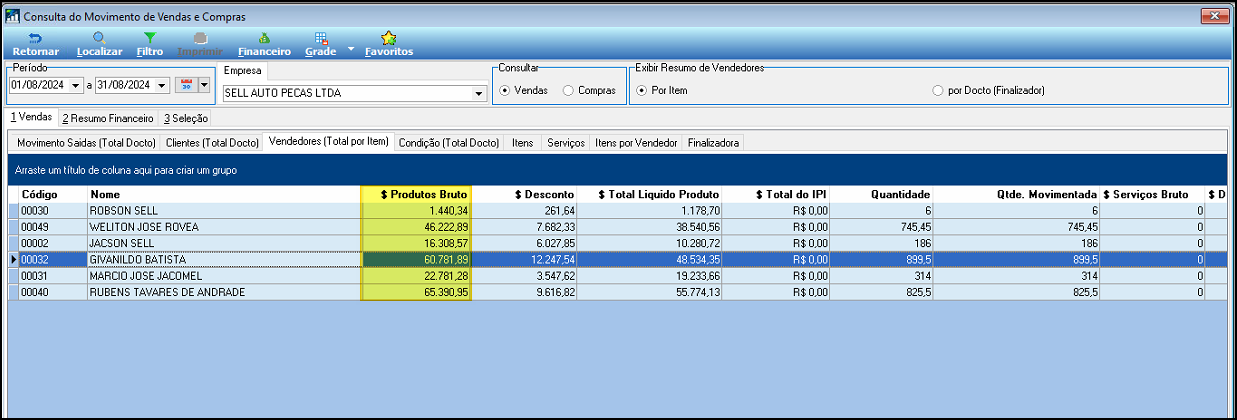This screenshot has width=1237, height=420.
Task: Sort by the $ Desconto header
Action: click(x=524, y=194)
